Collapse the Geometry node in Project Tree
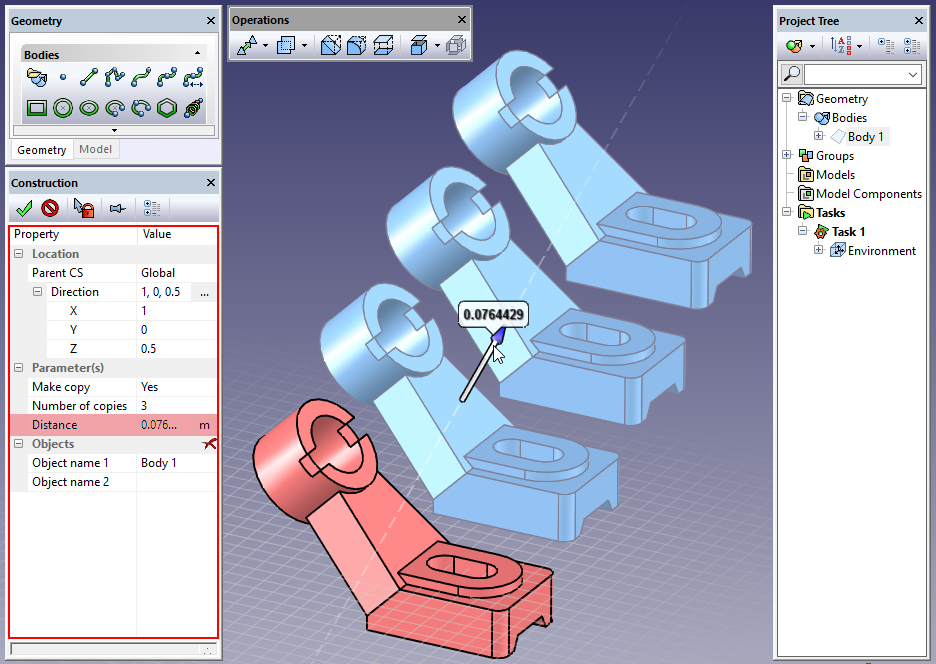The height and width of the screenshot is (664, 936). 787,98
